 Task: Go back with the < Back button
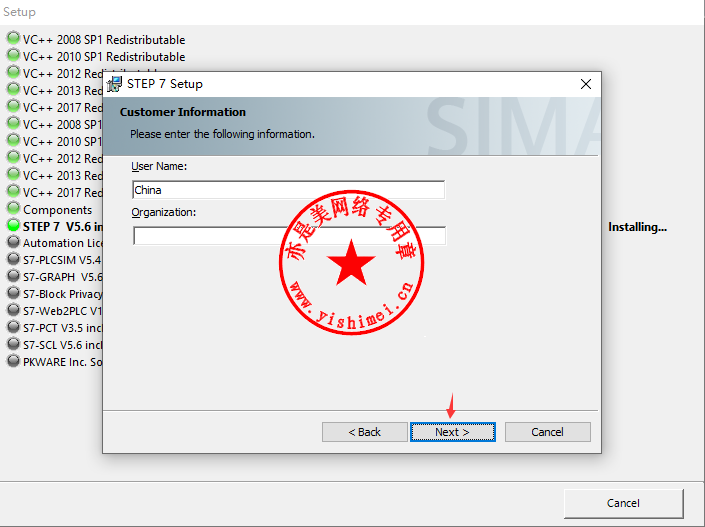click(365, 432)
